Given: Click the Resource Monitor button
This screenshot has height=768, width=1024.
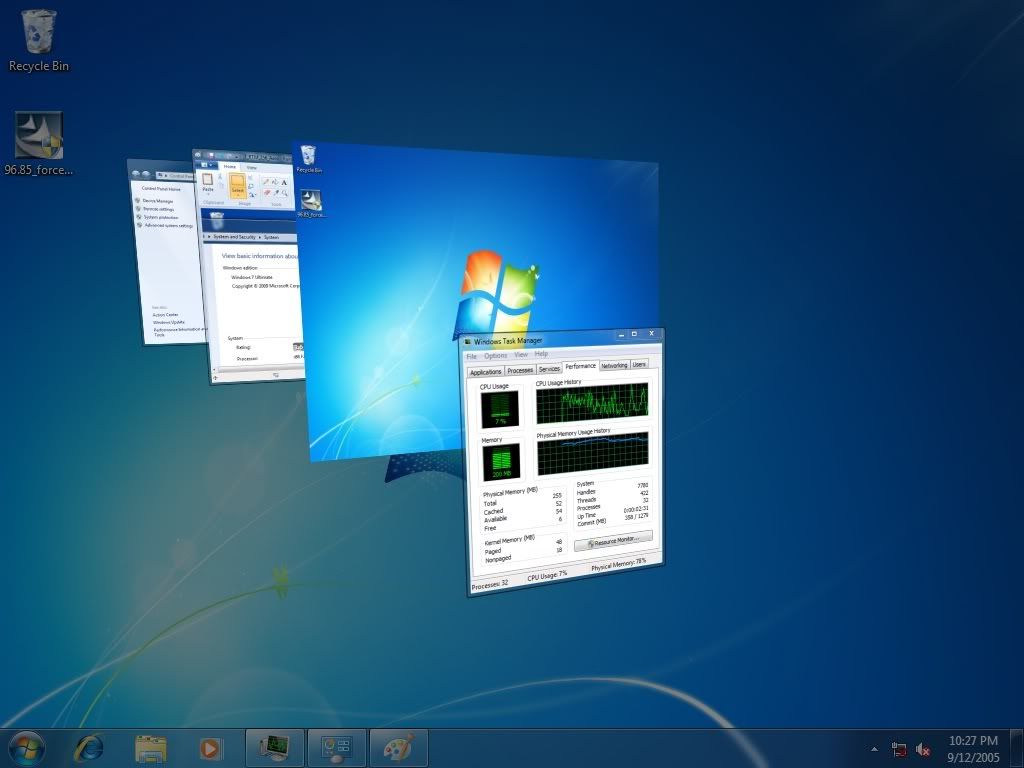Looking at the screenshot, I should click(x=613, y=540).
